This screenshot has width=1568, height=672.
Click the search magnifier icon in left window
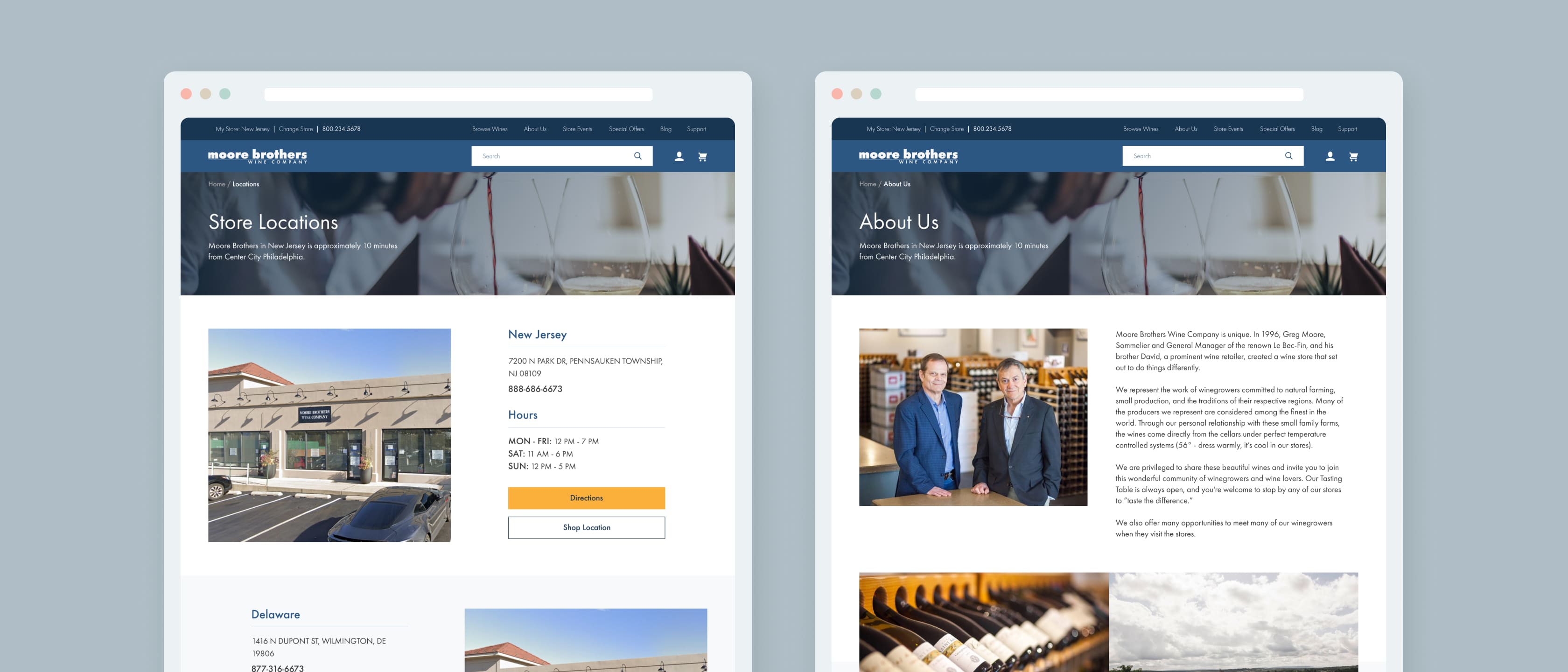637,156
